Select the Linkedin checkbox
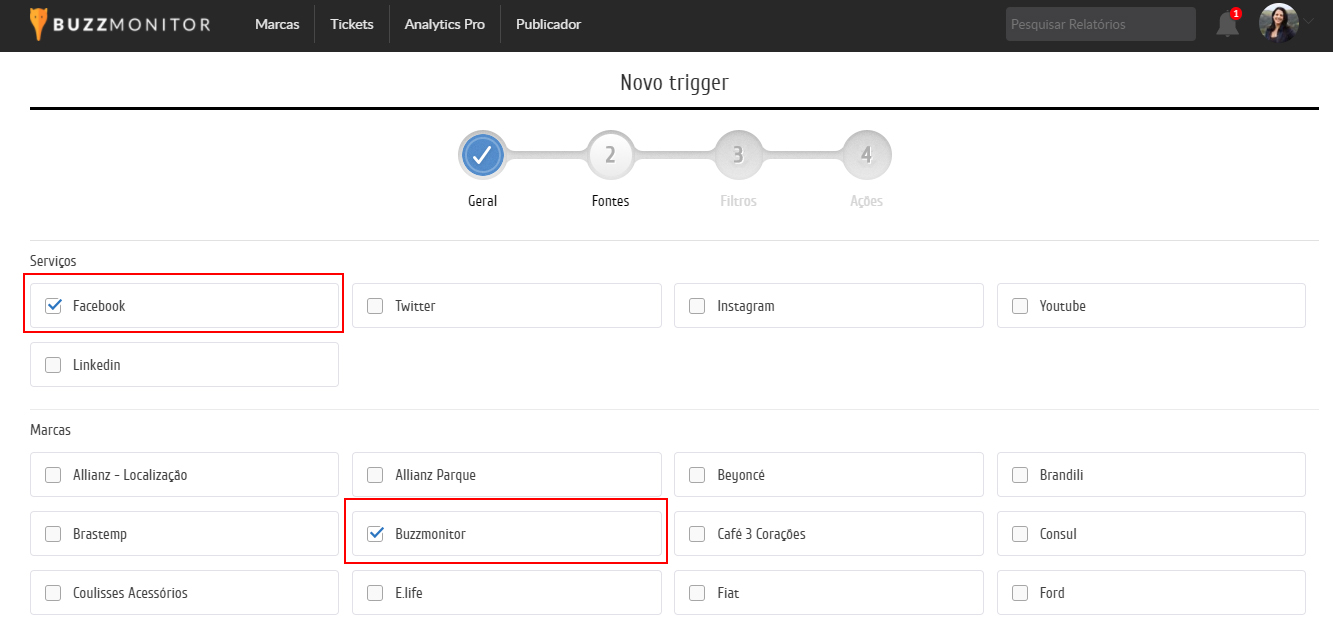Image resolution: width=1333 pixels, height=624 pixels. (x=54, y=365)
